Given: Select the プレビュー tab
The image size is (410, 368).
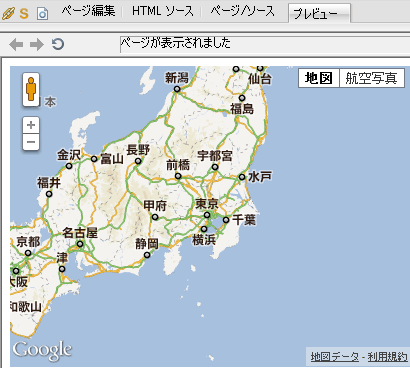Looking at the screenshot, I should 319,13.
